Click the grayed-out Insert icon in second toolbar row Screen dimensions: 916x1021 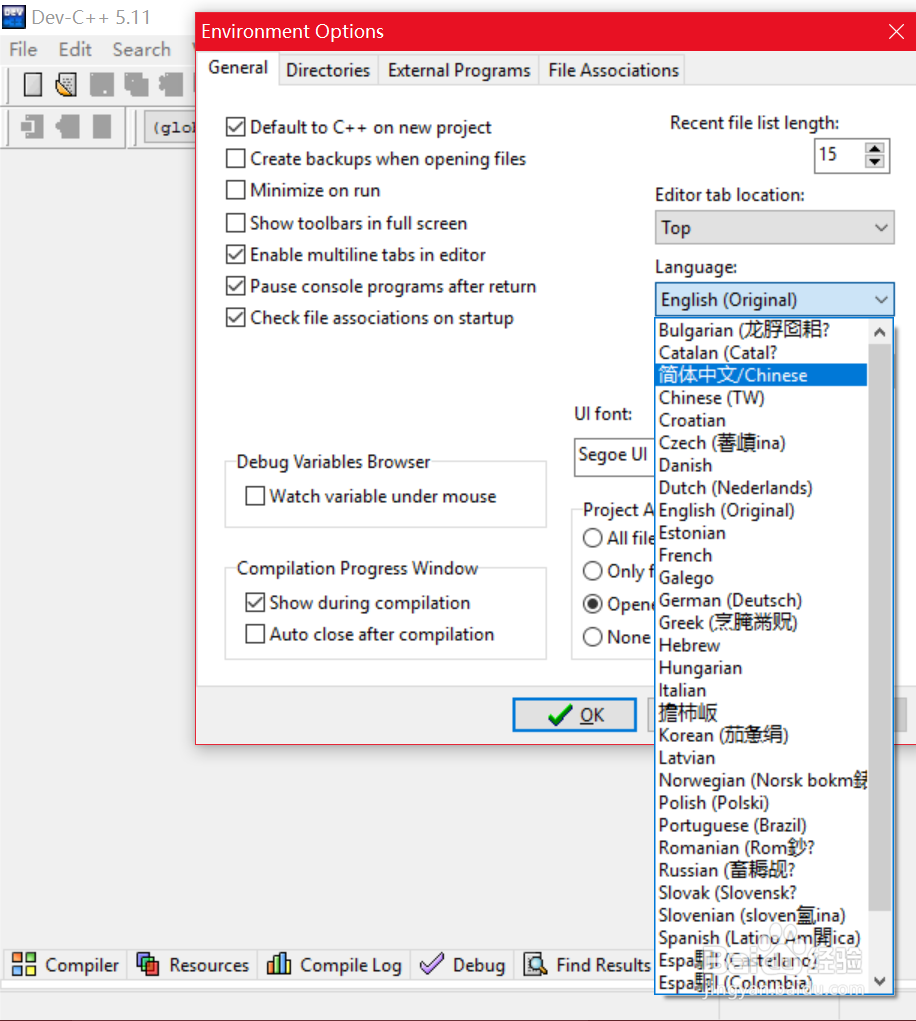31,126
